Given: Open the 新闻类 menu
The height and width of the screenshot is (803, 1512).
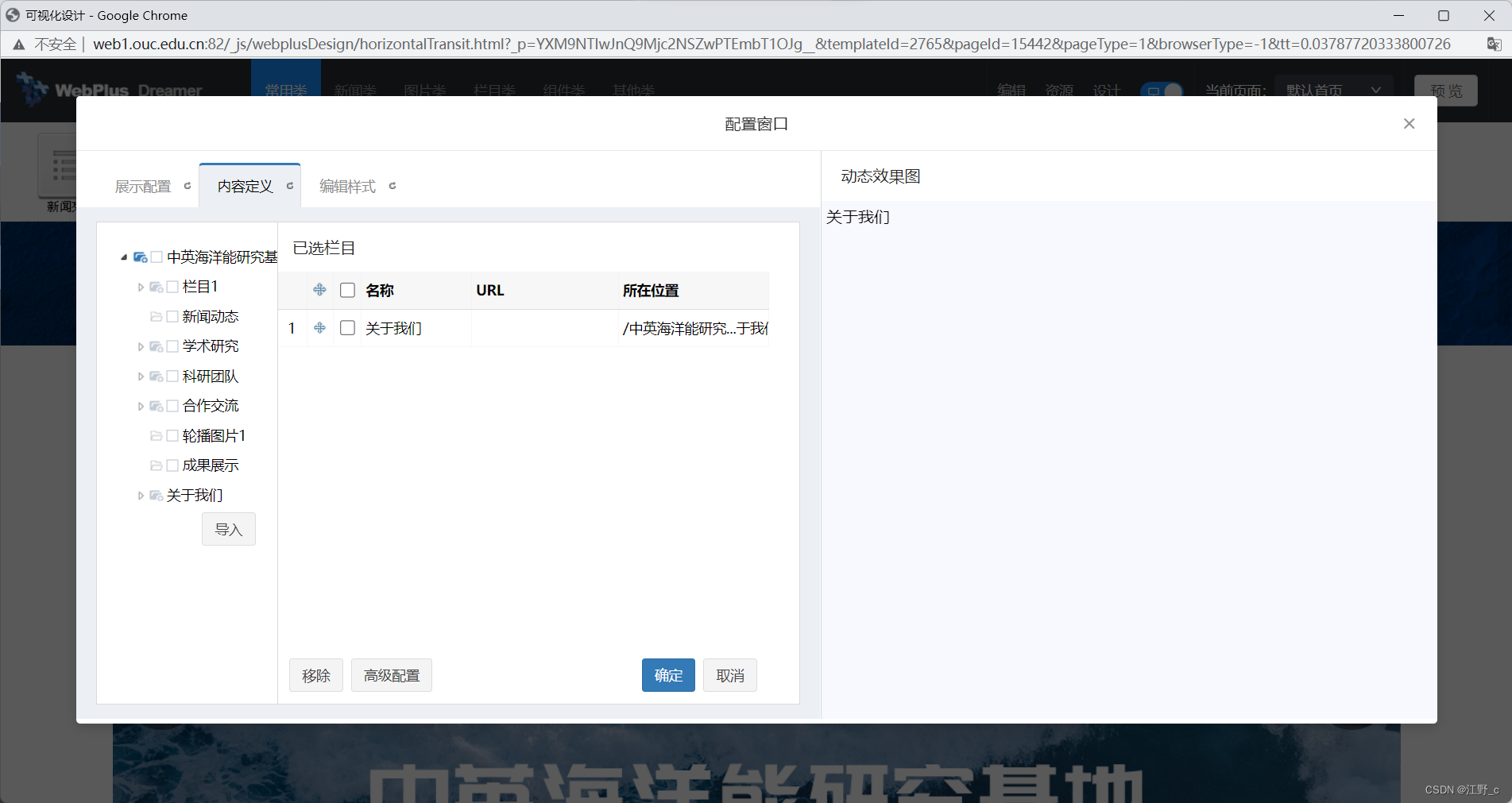Looking at the screenshot, I should coord(355,90).
